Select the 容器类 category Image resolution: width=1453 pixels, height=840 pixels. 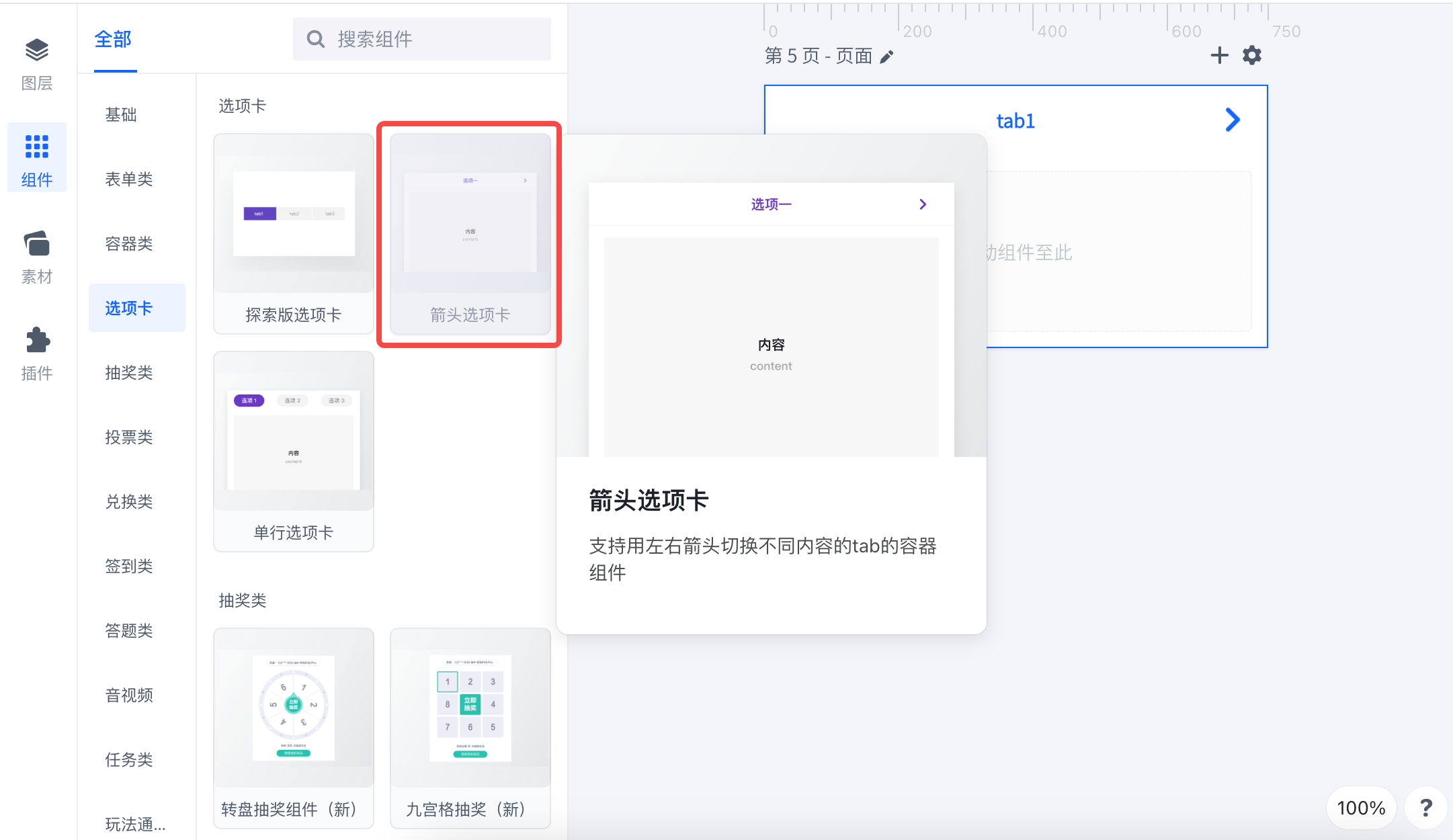click(x=128, y=244)
